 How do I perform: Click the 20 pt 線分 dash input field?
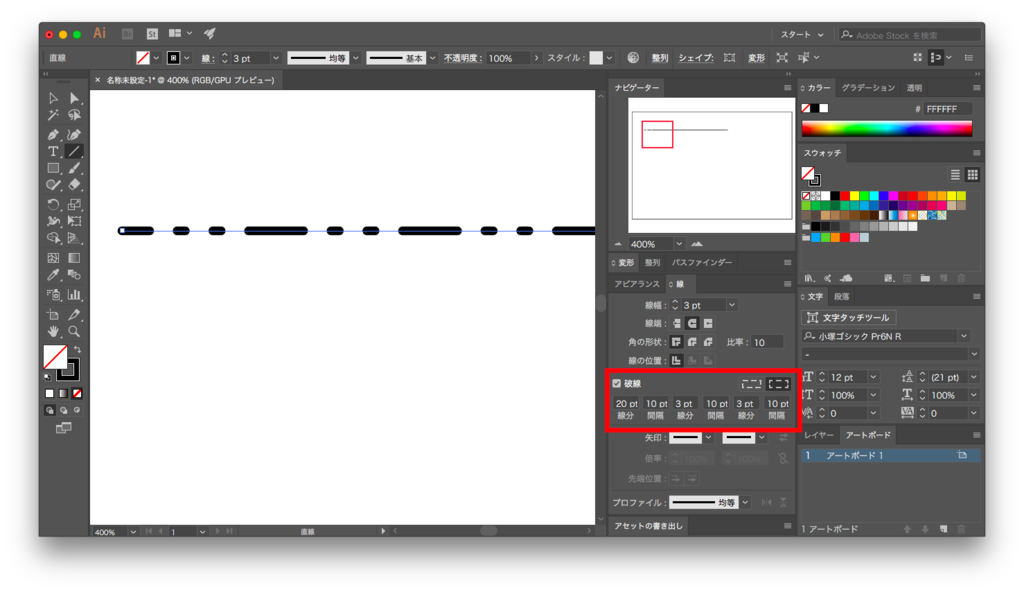pos(625,403)
